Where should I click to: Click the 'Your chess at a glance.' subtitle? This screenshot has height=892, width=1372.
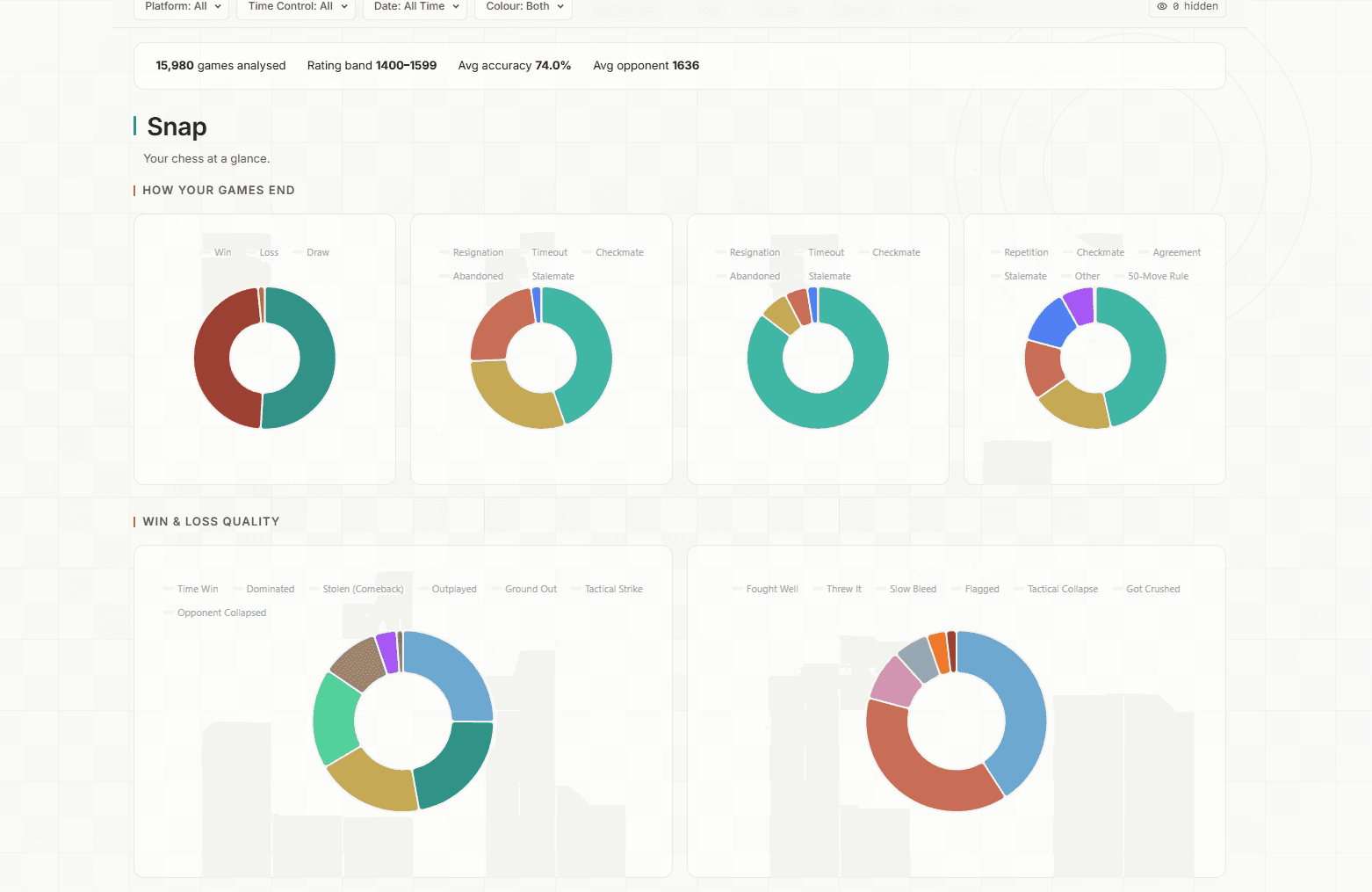coord(206,159)
